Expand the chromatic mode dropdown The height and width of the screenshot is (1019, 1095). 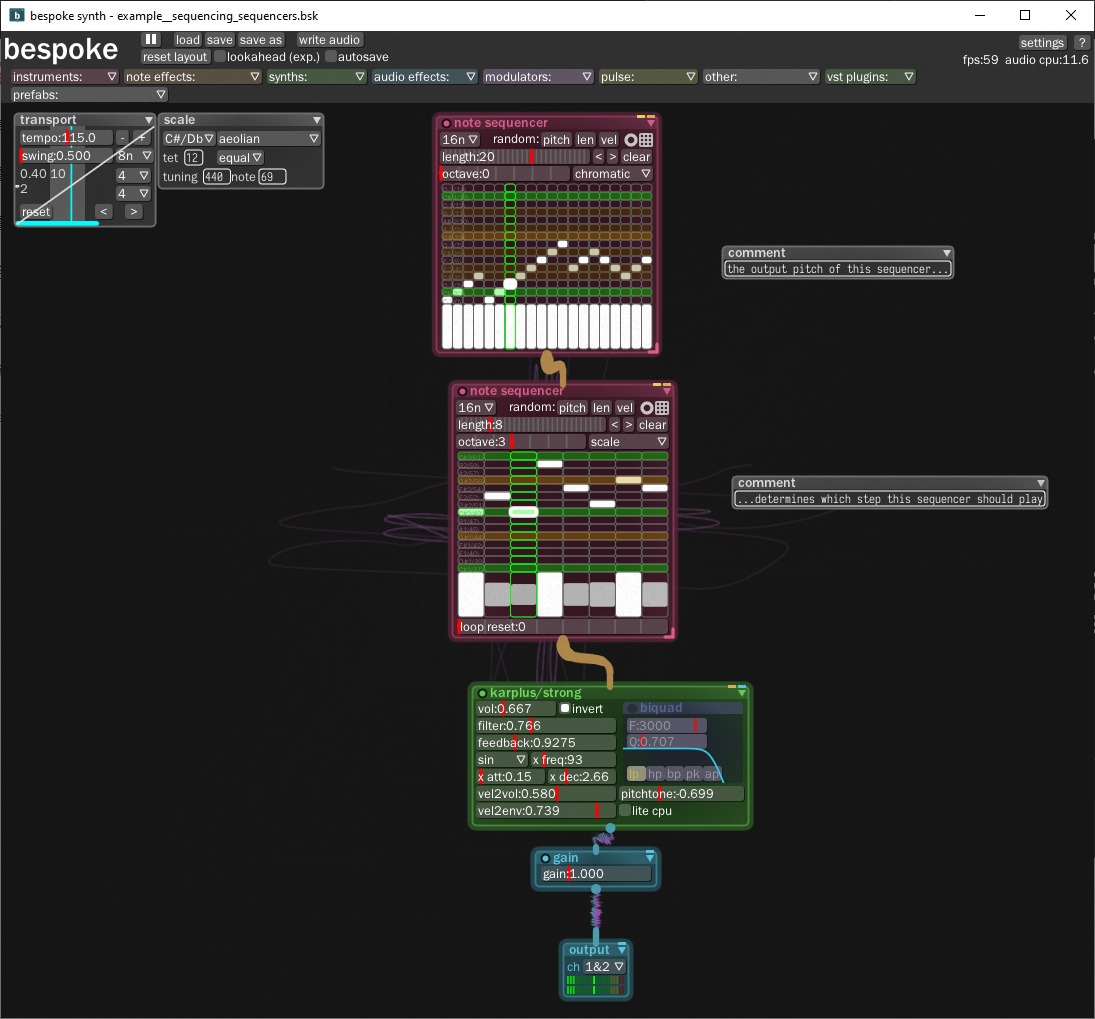[612, 174]
